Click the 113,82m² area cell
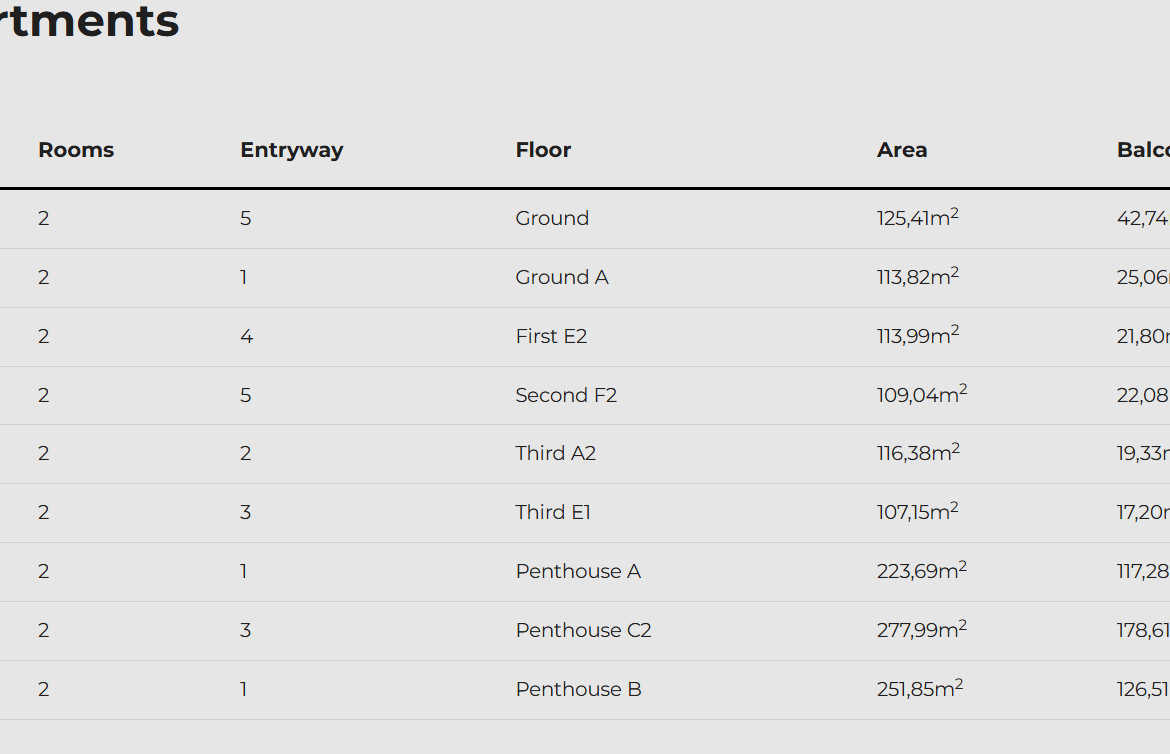This screenshot has height=754, width=1170. point(917,277)
